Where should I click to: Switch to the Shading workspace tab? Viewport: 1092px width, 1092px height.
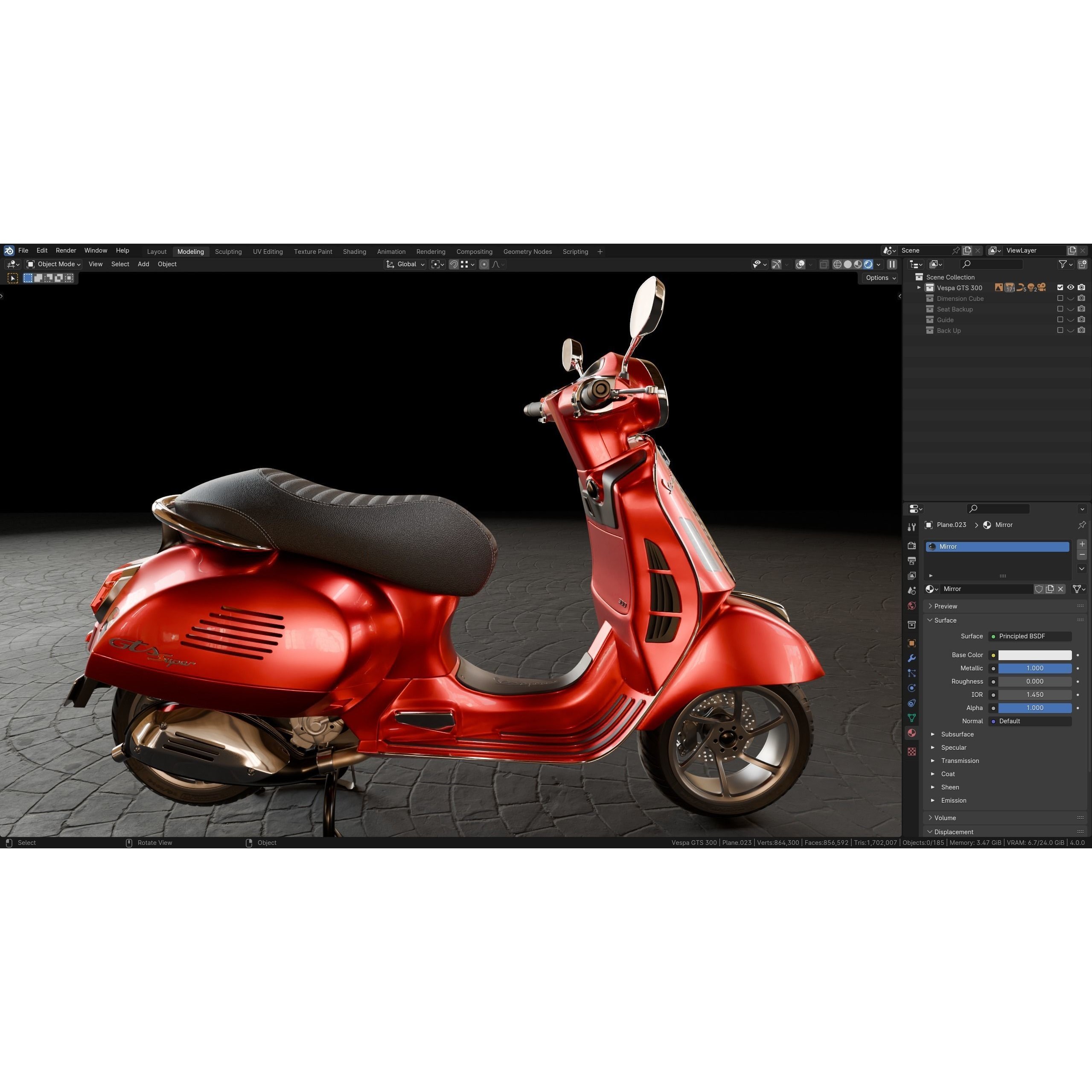point(354,251)
